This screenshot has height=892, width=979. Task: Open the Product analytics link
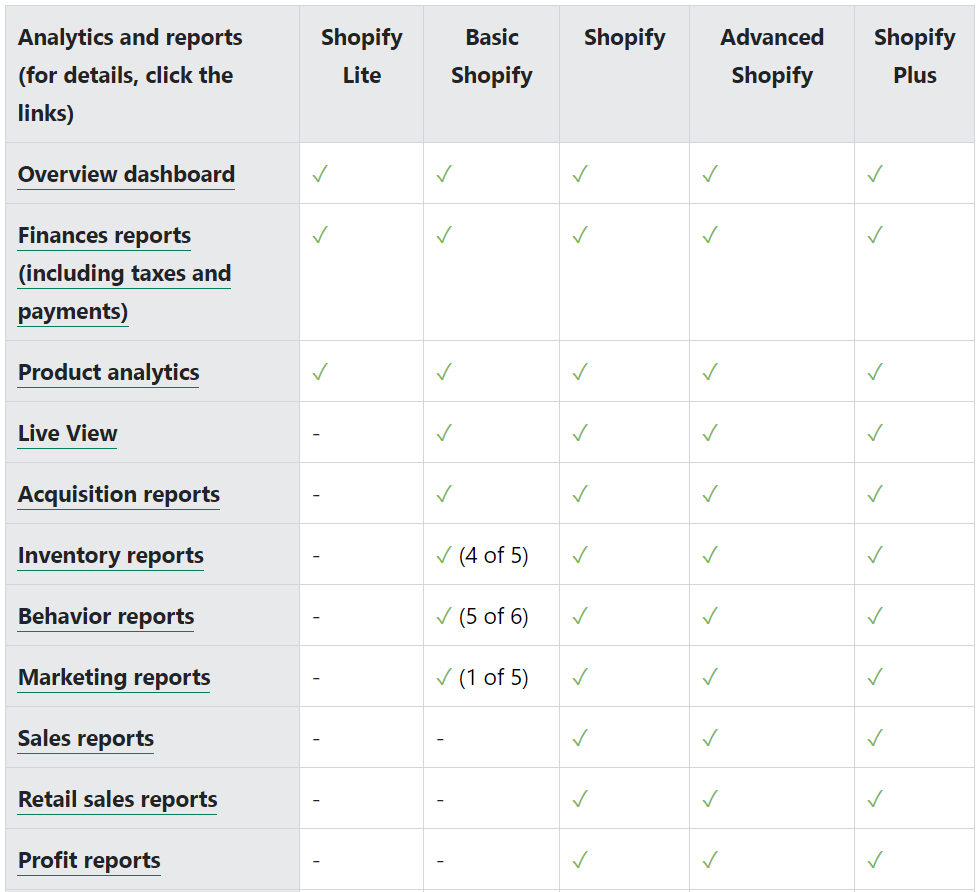click(x=108, y=373)
